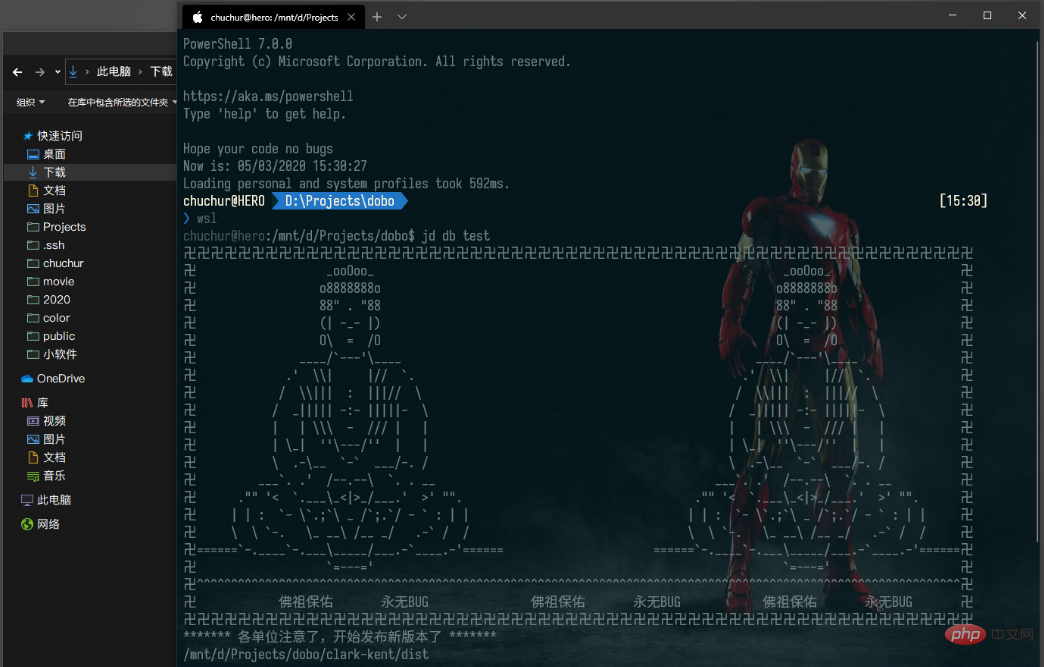1044x667 pixels.
Task: Open a new terminal tab with plus button
Action: point(377,17)
